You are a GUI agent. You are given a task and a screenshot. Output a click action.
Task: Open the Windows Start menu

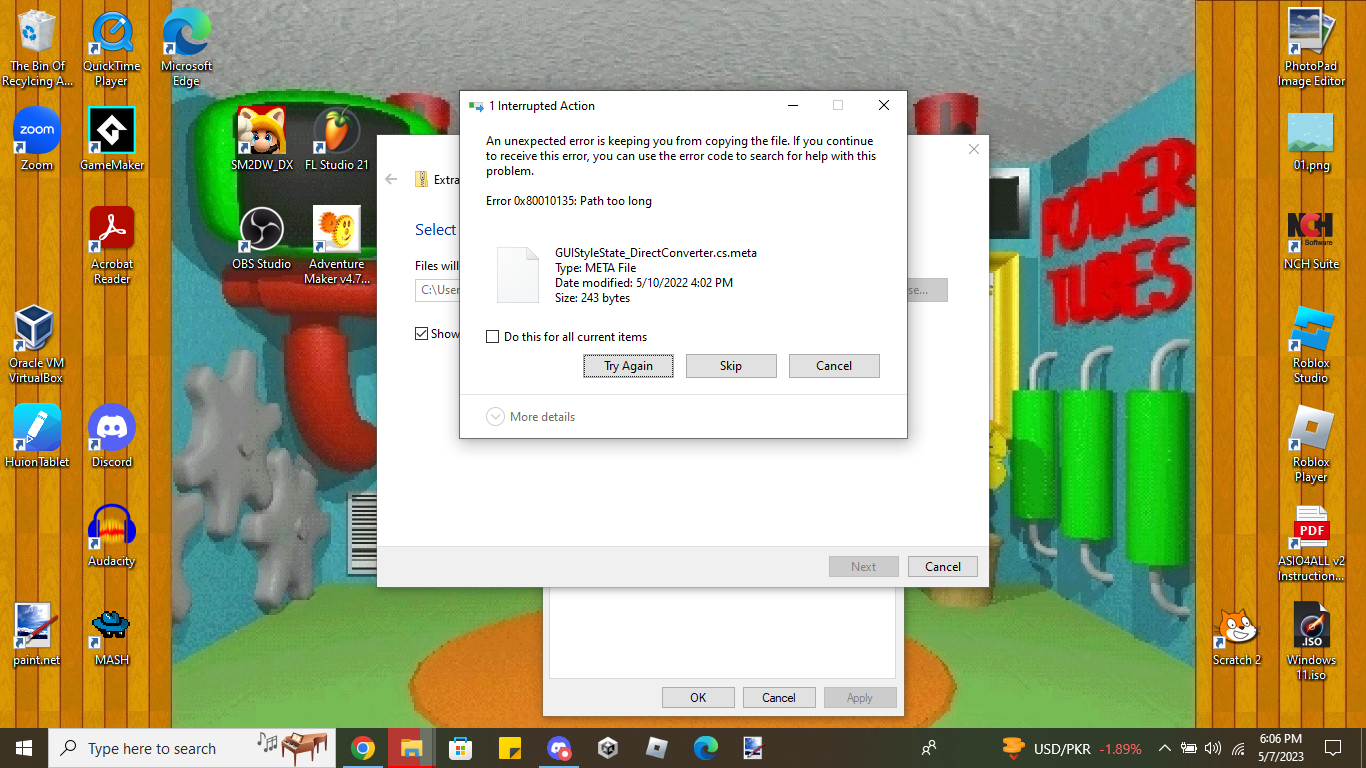[x=24, y=748]
